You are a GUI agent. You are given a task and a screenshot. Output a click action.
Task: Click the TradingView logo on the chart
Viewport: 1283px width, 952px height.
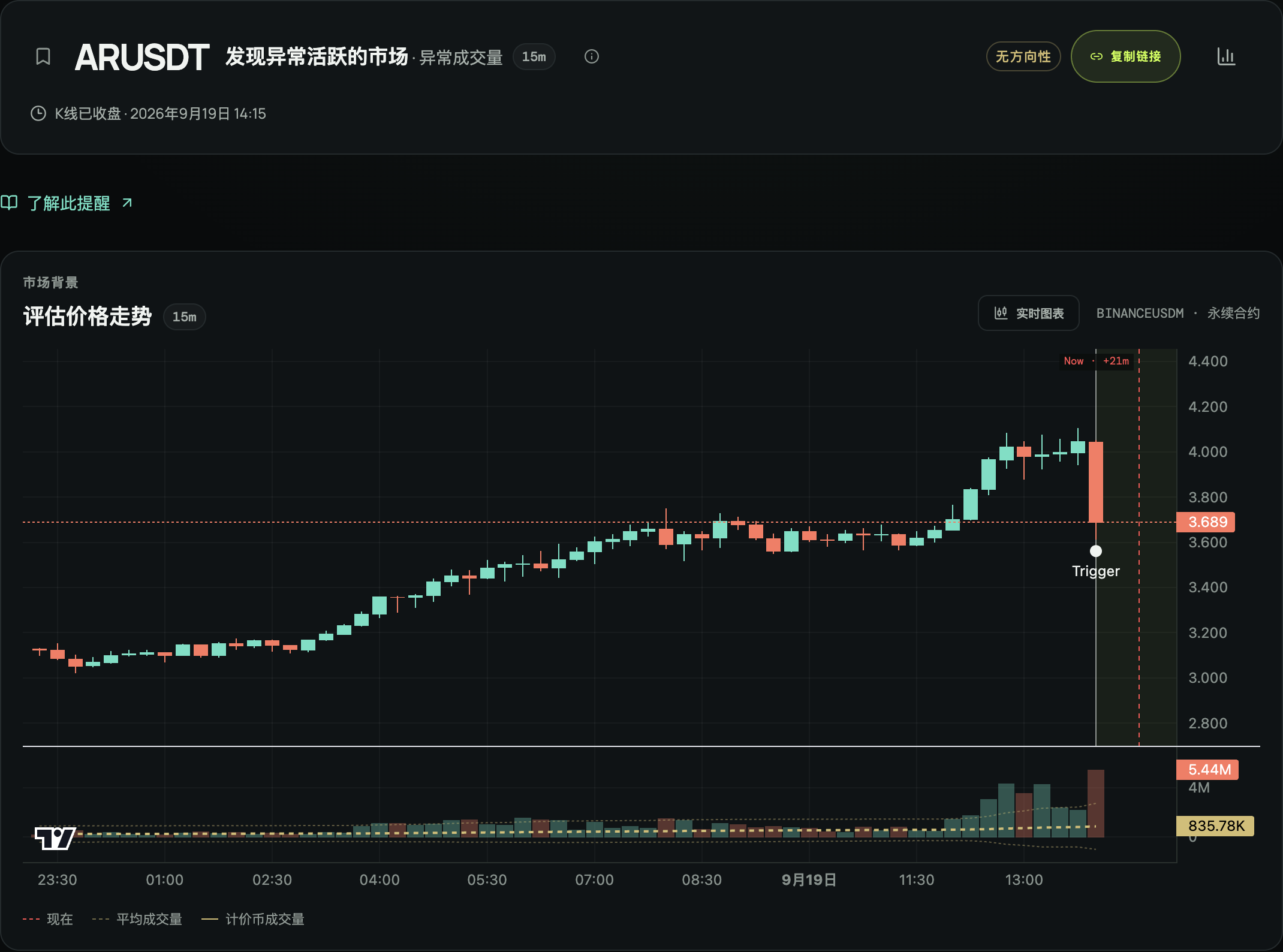tap(55, 837)
